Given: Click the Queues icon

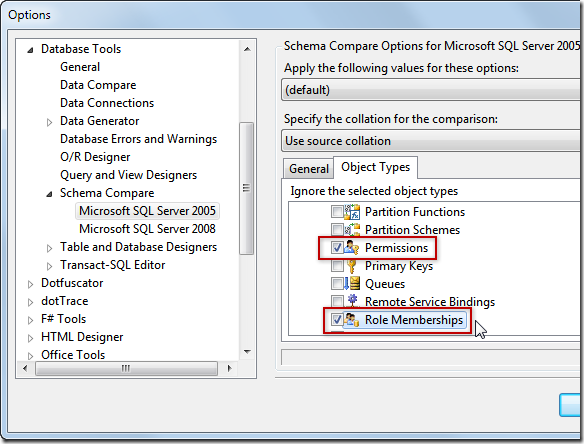Looking at the screenshot, I should (352, 284).
